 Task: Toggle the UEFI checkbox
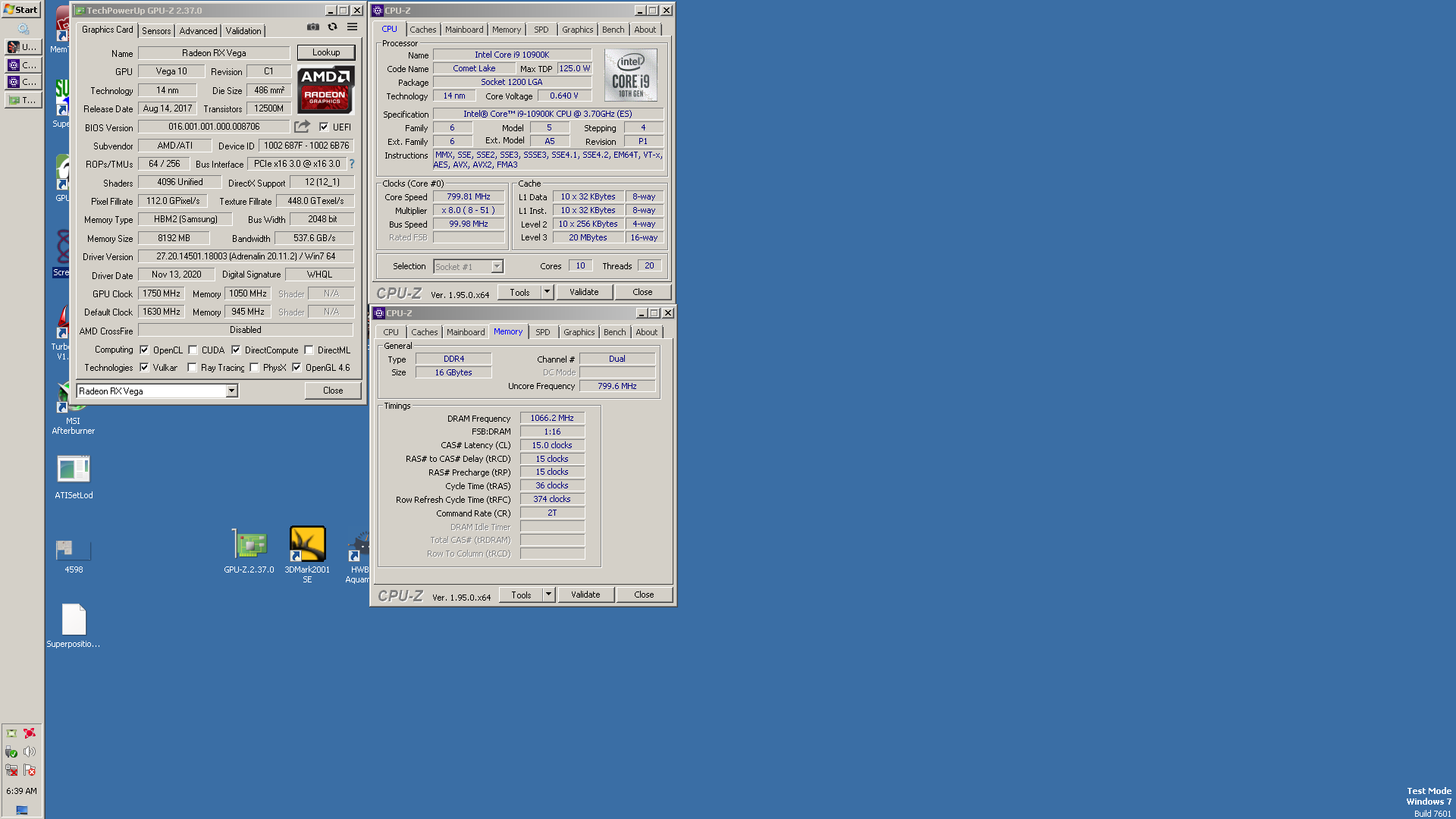point(324,127)
